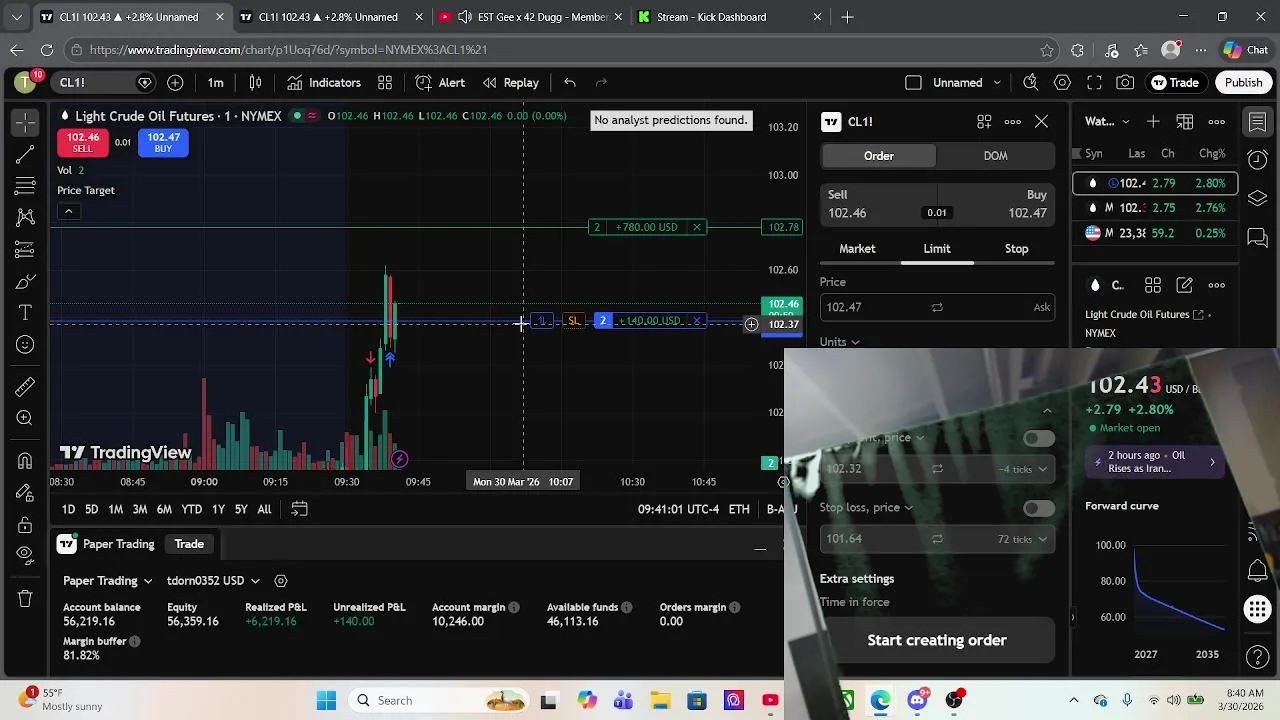Viewport: 1280px width, 720px height.
Task: Take a chart snapshot with camera icon
Action: coord(1126,83)
